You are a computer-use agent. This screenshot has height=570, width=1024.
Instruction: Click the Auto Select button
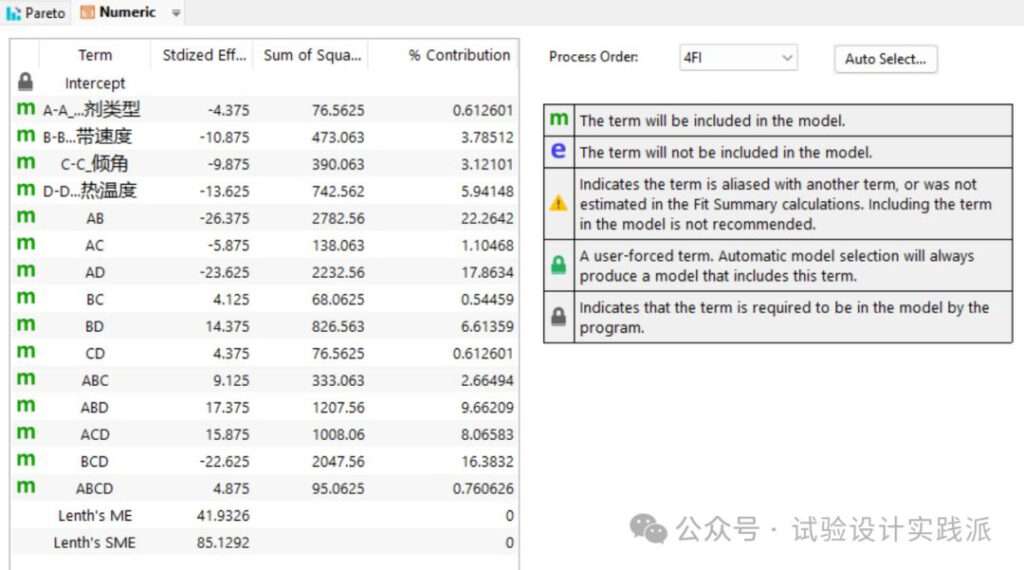[x=886, y=59]
